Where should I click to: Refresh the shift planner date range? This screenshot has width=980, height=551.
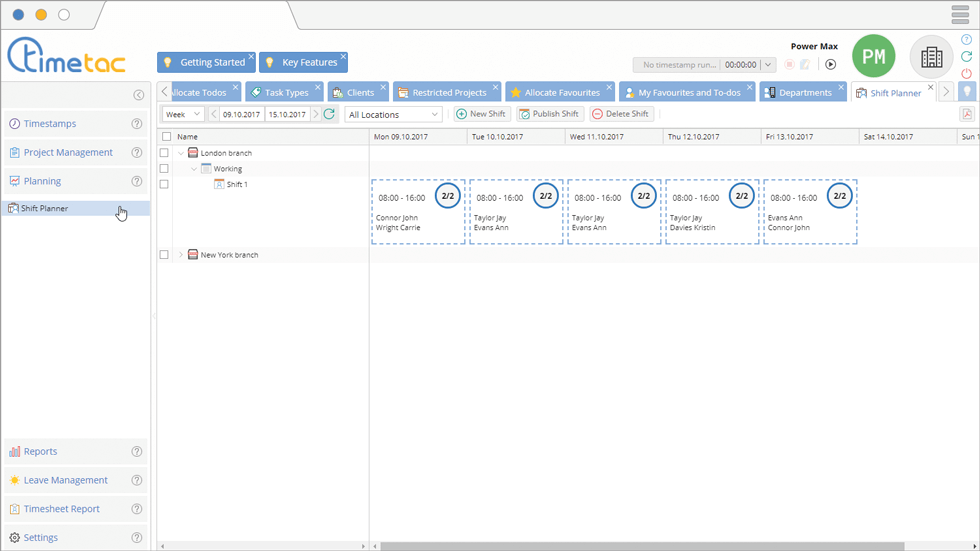pos(329,114)
